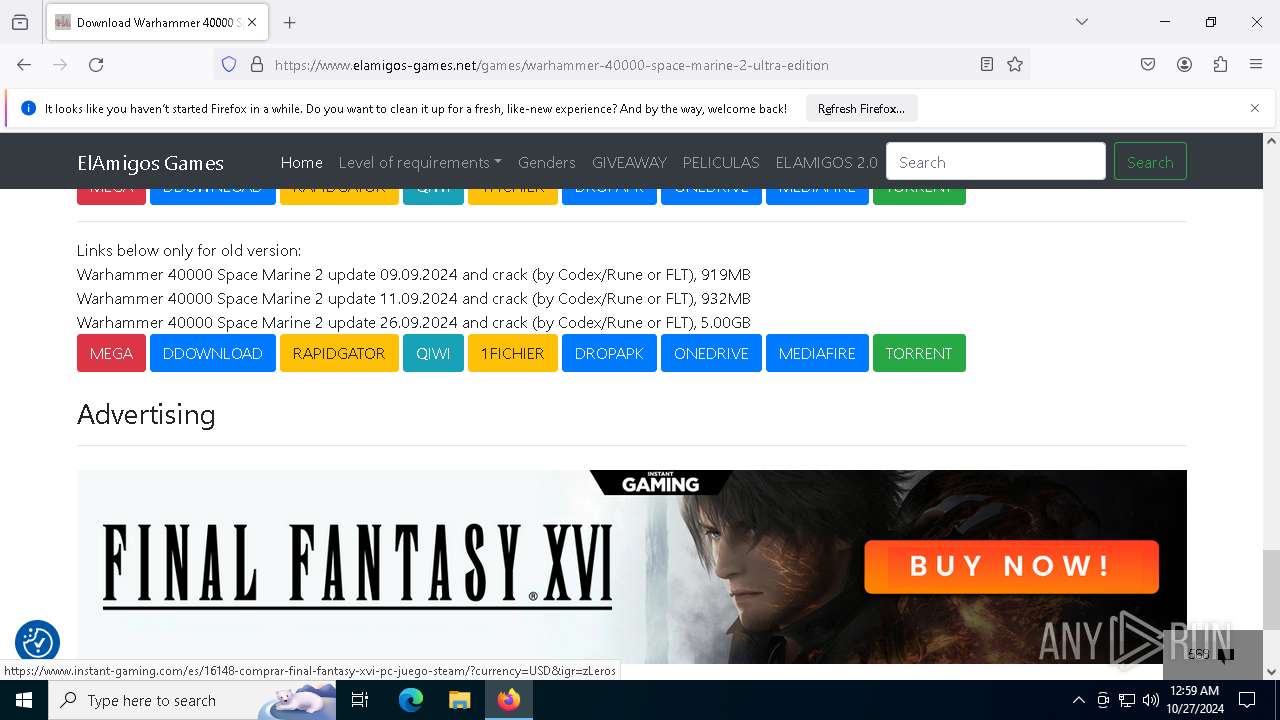Open the Windows Start menu
The height and width of the screenshot is (720, 1280).
click(x=24, y=700)
